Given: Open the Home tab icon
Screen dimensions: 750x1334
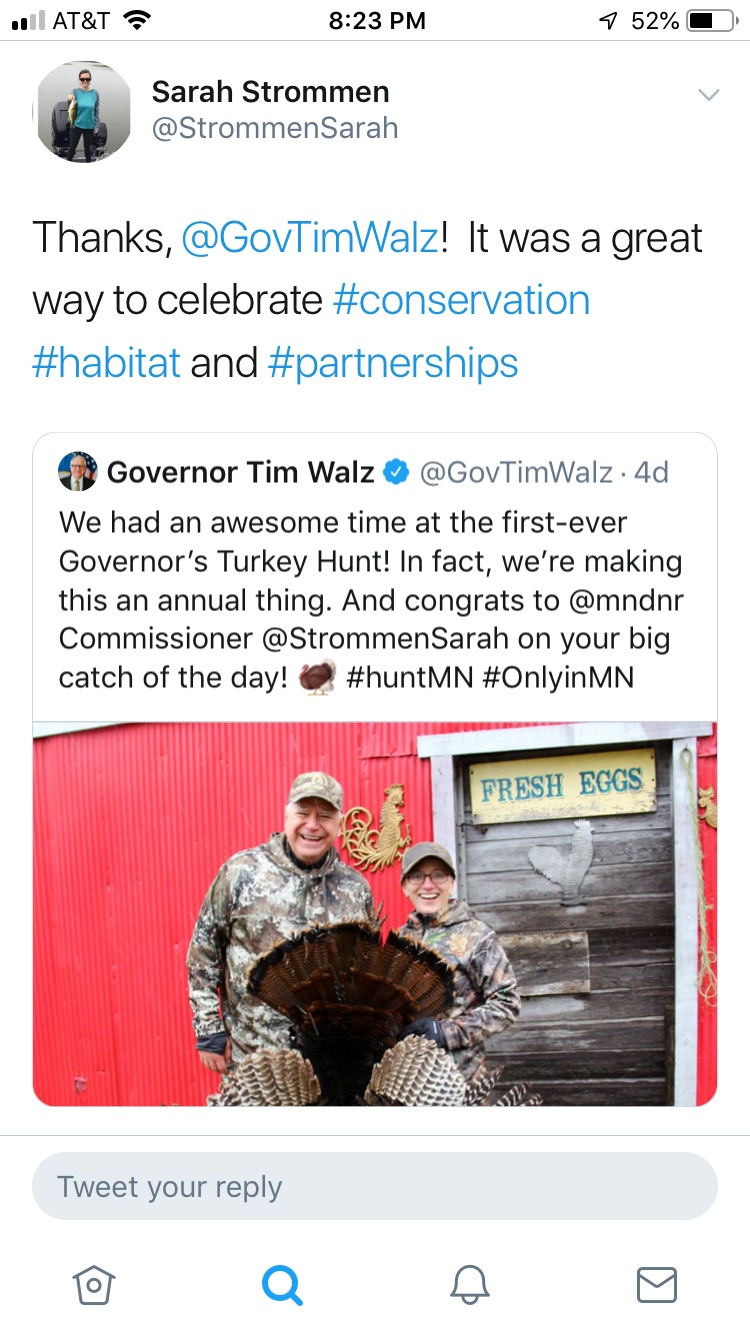Looking at the screenshot, I should pyautogui.click(x=94, y=1284).
